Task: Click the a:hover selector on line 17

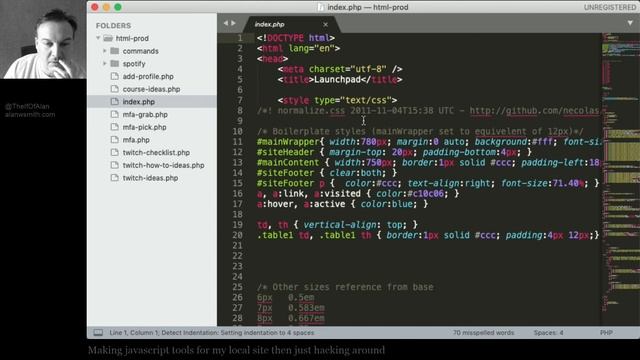Action: (275, 204)
